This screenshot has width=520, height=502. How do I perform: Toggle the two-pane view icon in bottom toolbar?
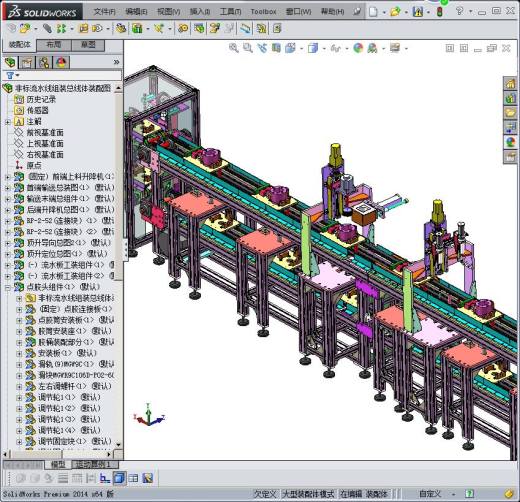tap(133, 478)
